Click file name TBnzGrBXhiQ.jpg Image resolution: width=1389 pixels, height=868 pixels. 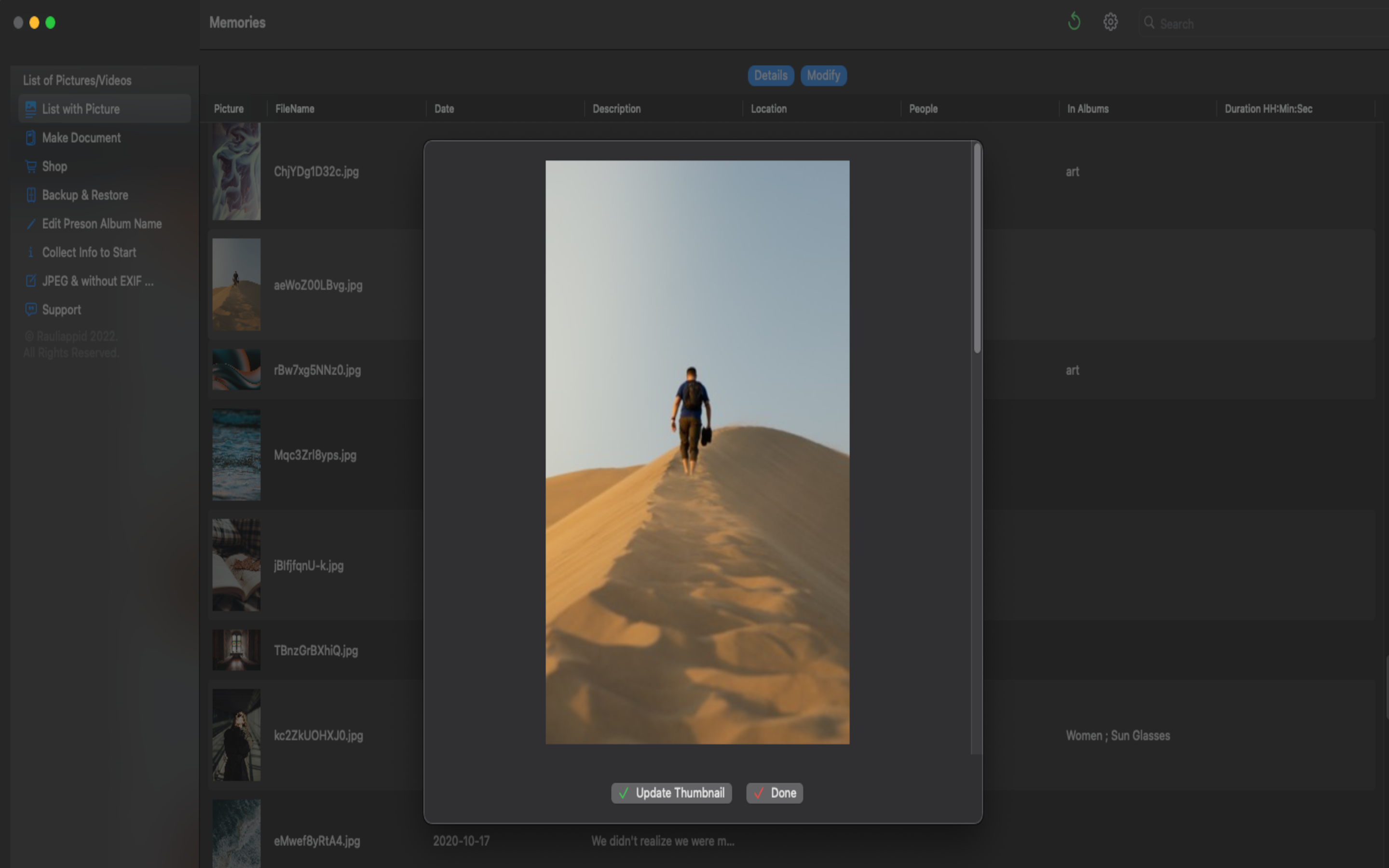[x=316, y=651]
